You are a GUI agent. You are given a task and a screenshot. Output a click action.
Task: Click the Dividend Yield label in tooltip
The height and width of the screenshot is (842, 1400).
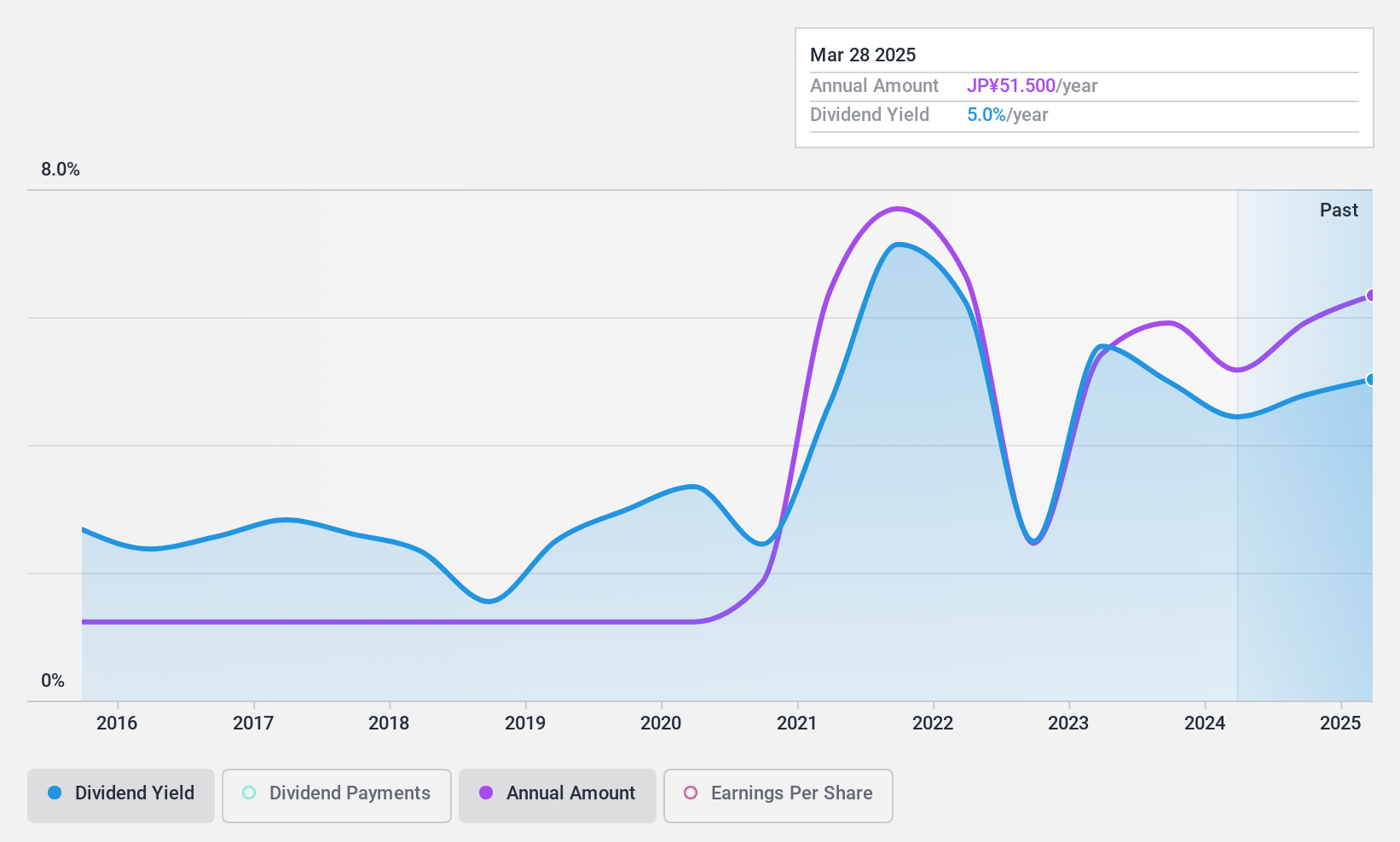pyautogui.click(x=870, y=115)
